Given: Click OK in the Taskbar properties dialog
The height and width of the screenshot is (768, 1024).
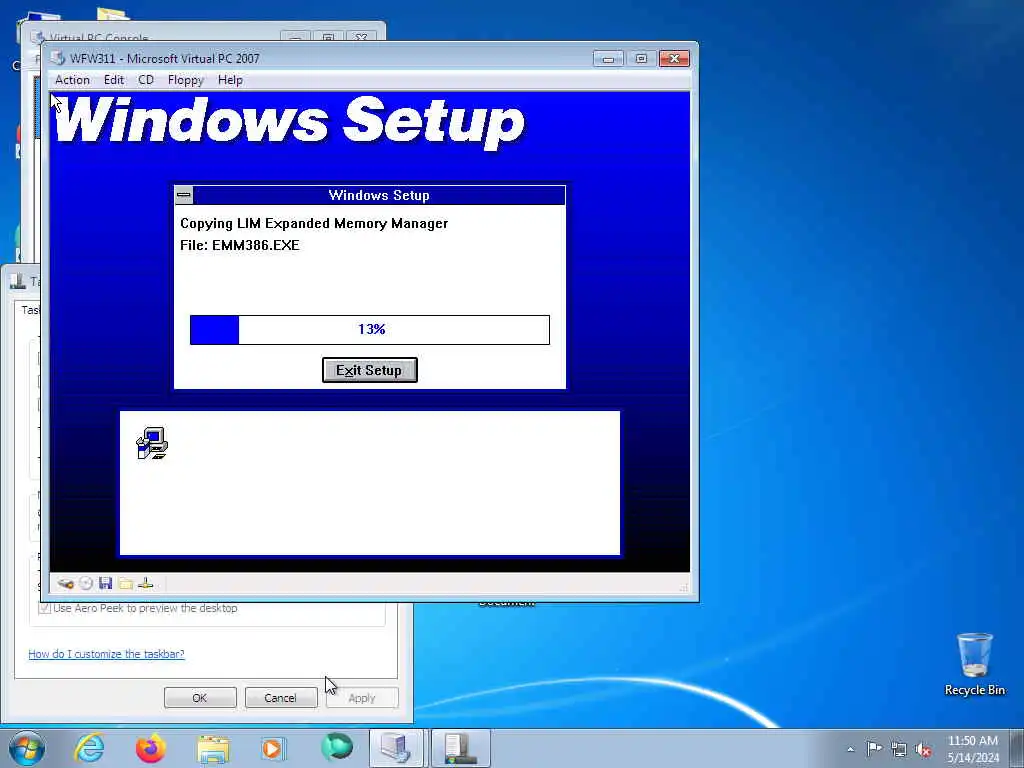Looking at the screenshot, I should click(200, 697).
